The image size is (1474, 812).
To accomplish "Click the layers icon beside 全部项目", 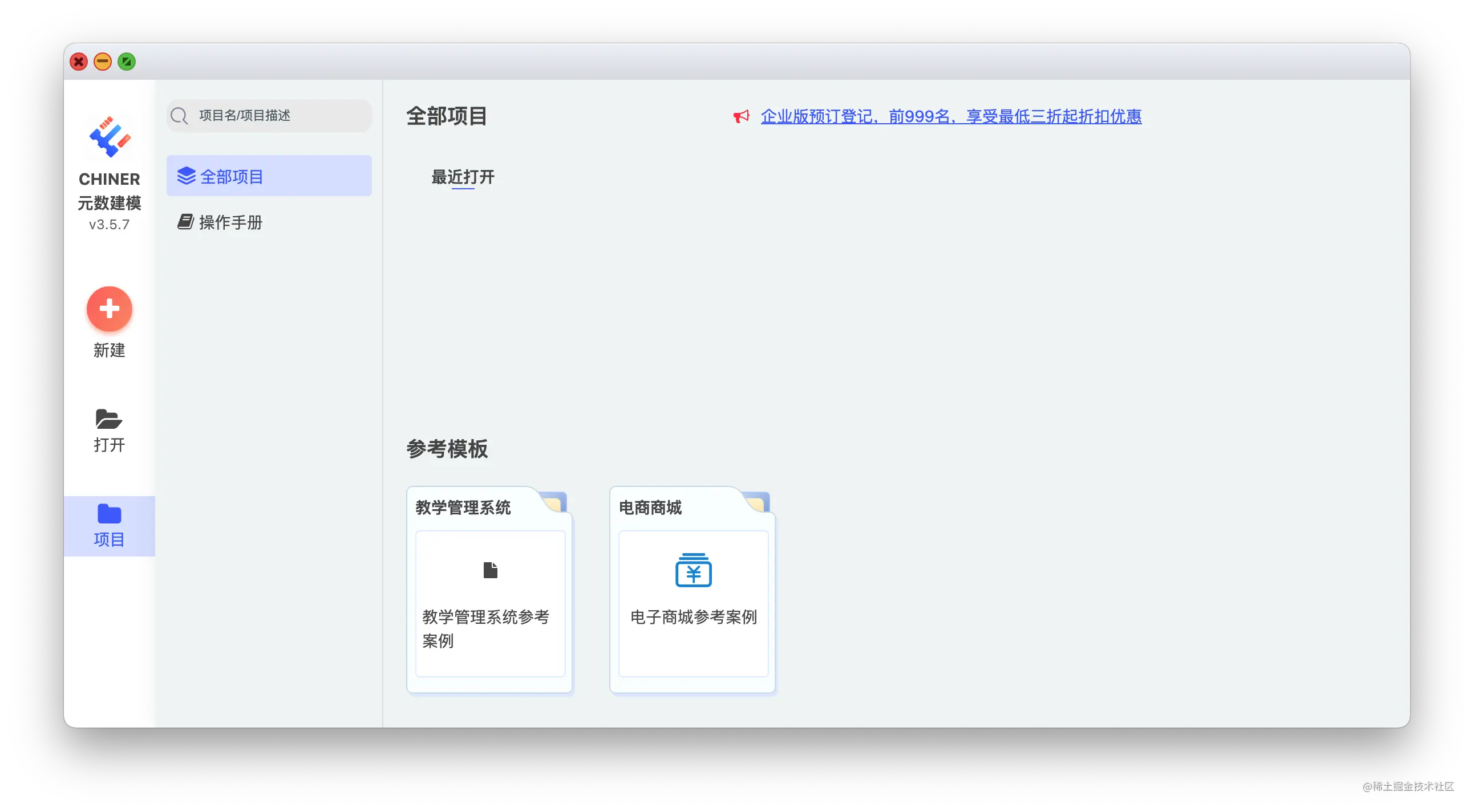I will click(187, 176).
